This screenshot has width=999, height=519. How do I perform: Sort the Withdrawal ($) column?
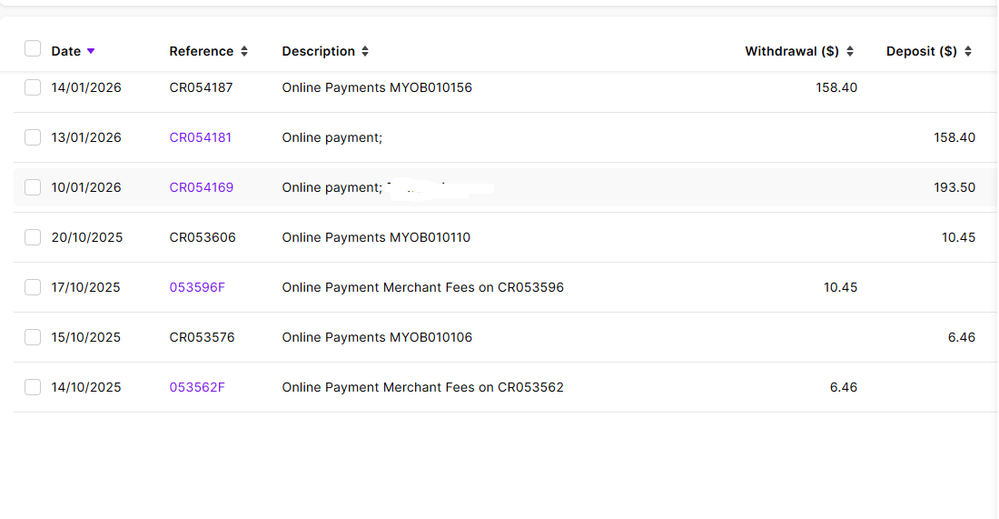[x=850, y=51]
